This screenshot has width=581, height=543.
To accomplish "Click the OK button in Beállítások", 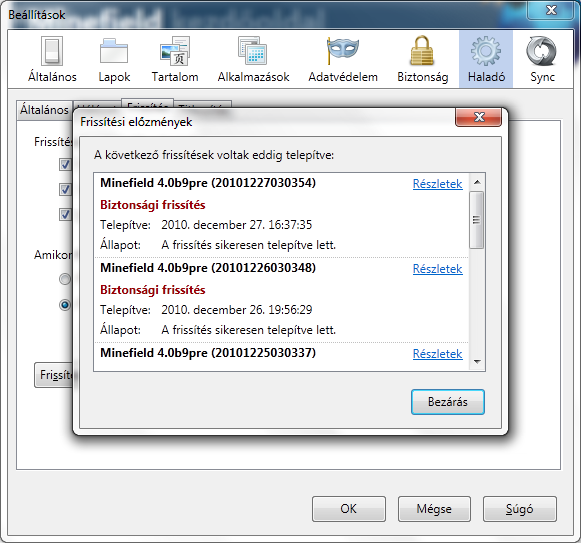I will coord(349,509).
